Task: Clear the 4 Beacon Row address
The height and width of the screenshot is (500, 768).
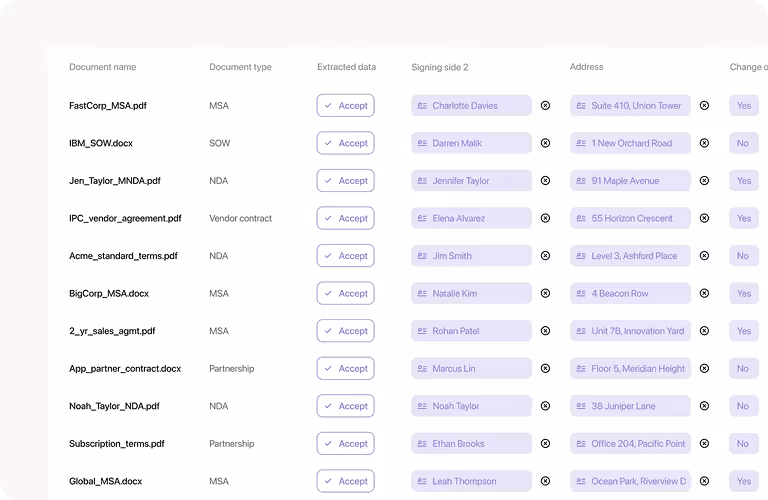Action: point(704,293)
